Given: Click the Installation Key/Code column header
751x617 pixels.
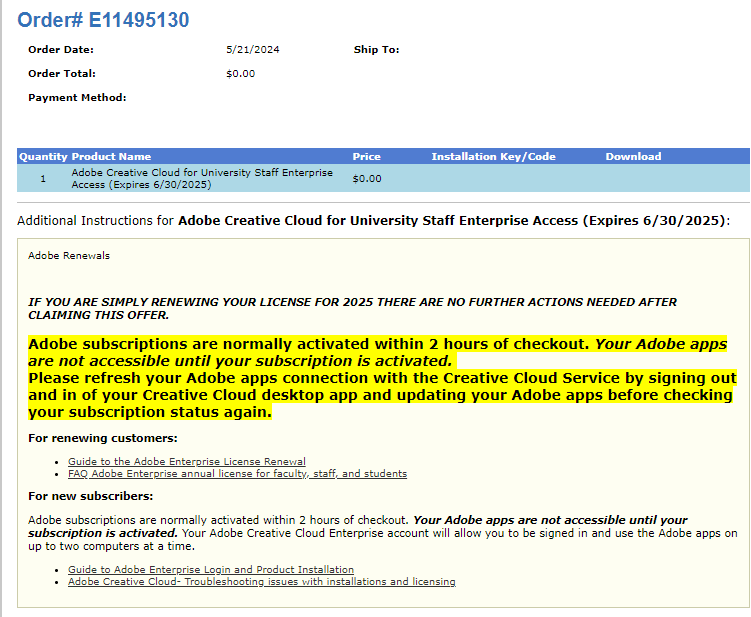Looking at the screenshot, I should [x=493, y=156].
